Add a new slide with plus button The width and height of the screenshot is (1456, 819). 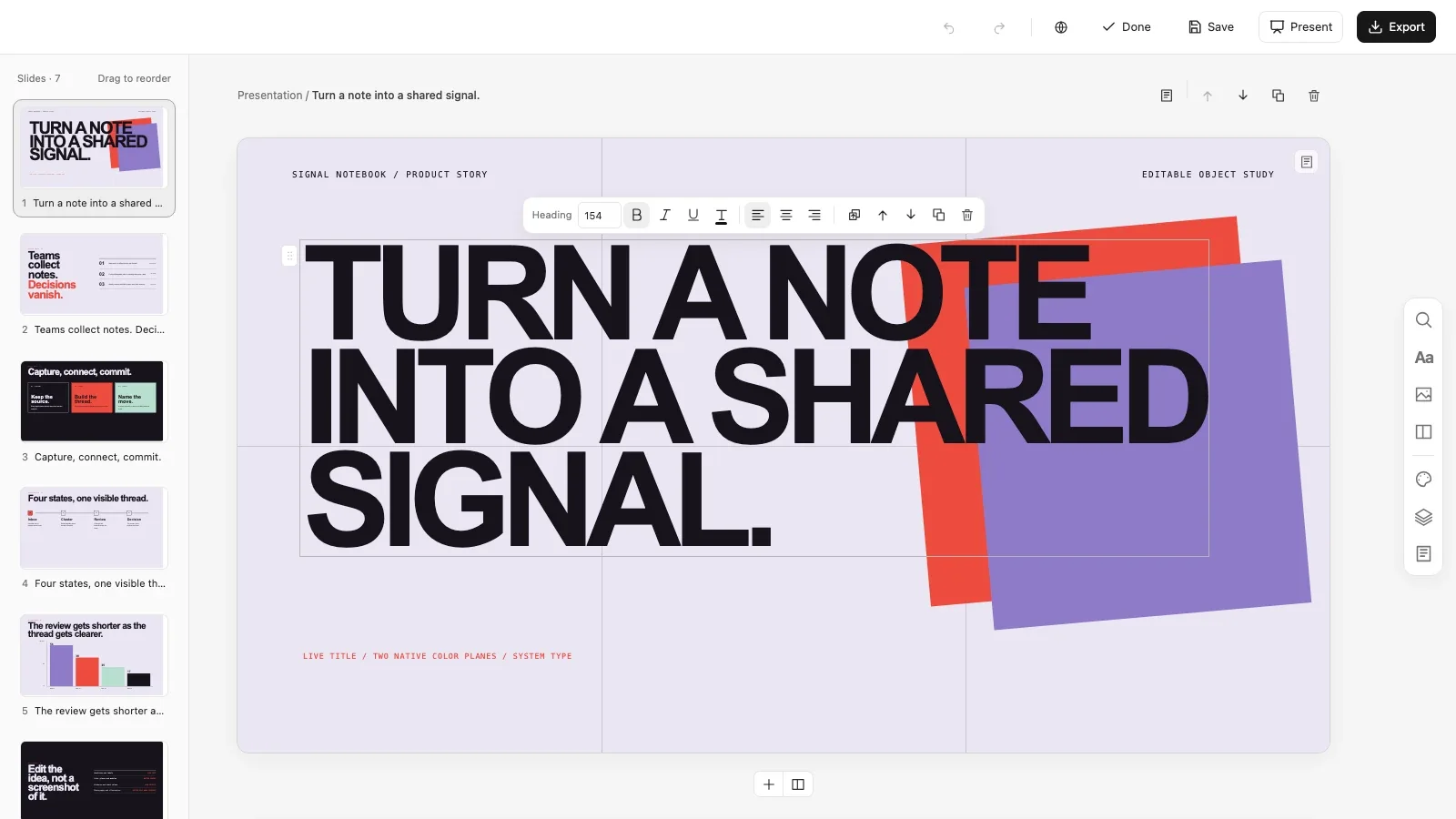tap(769, 784)
